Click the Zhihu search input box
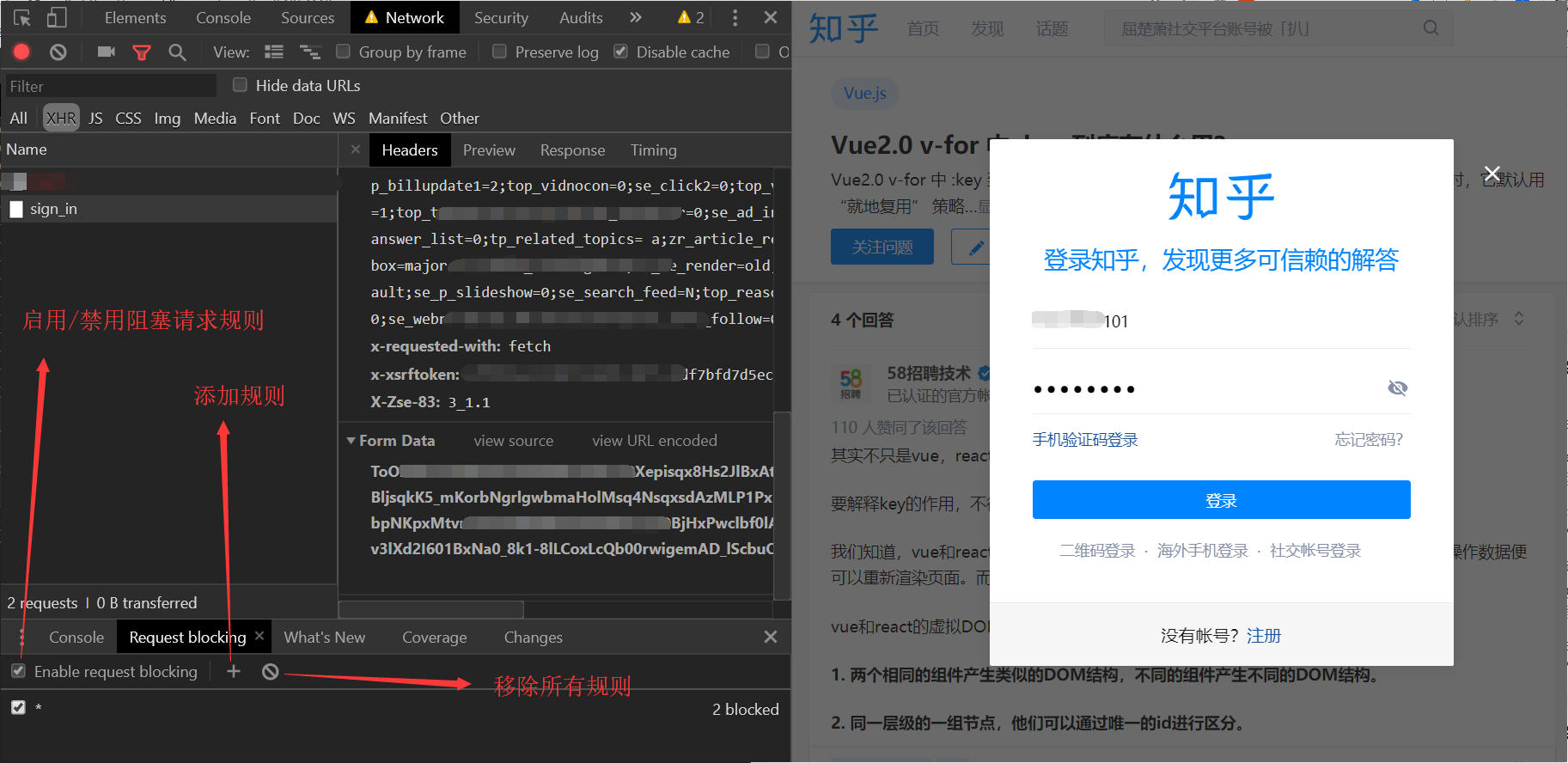 coord(1263,28)
